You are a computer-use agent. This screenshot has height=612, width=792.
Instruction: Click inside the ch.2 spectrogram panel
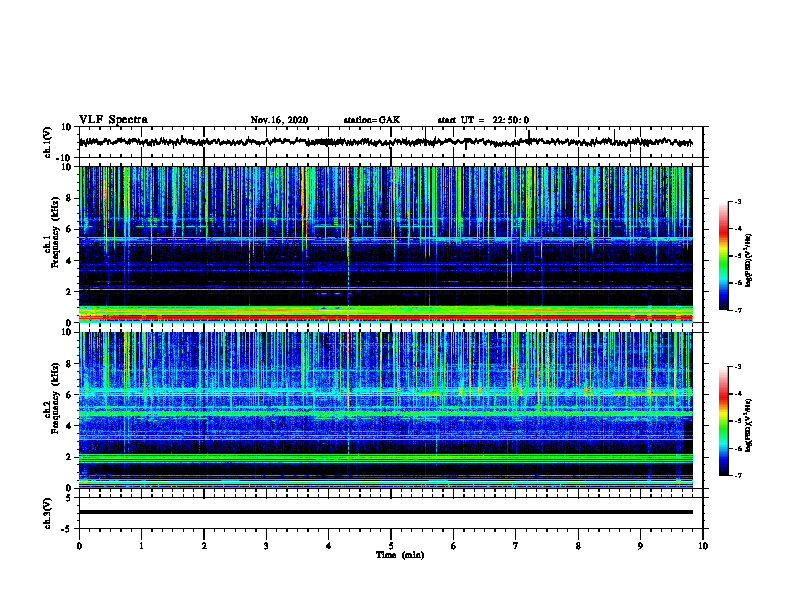pyautogui.click(x=385, y=410)
